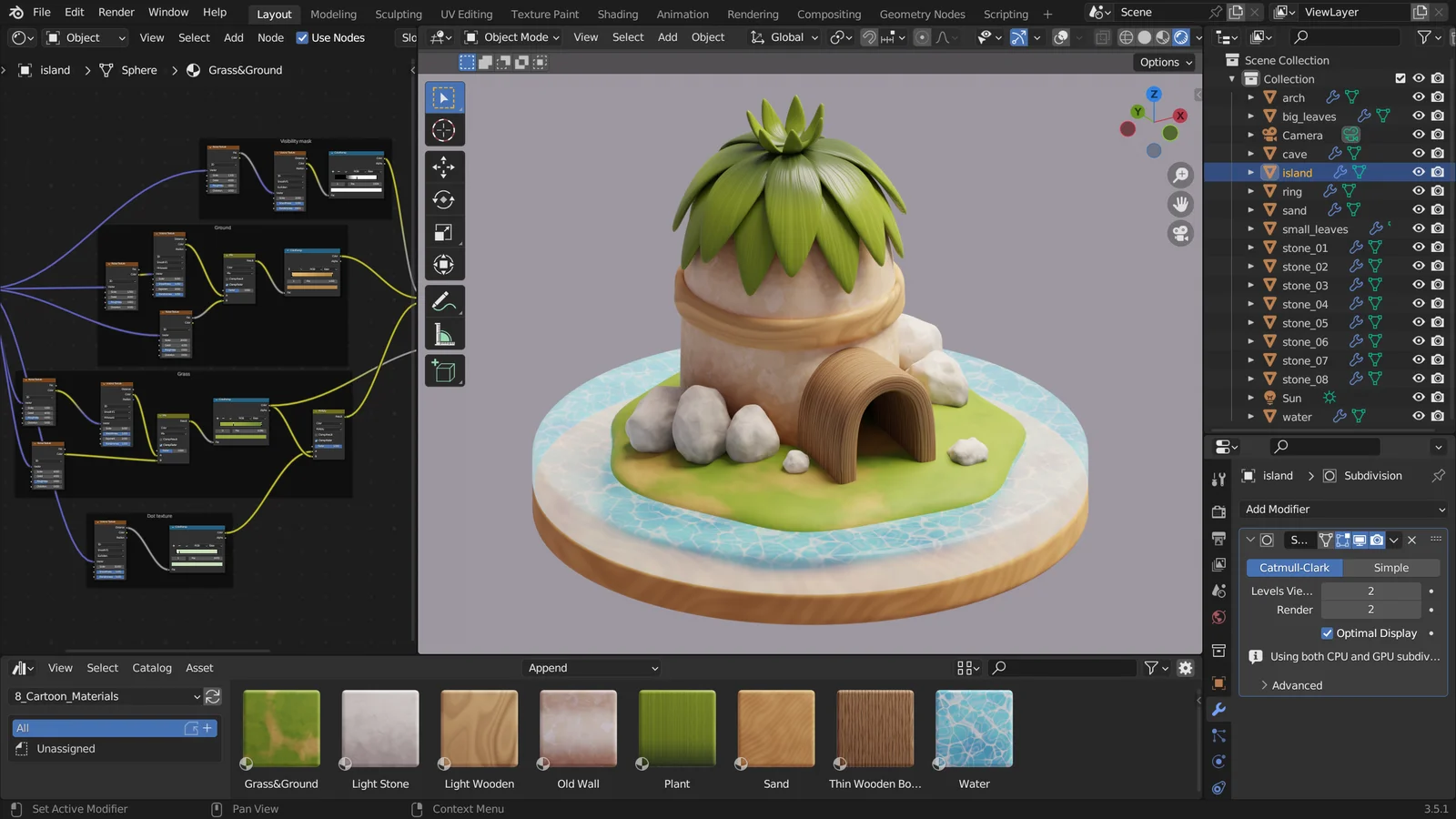Activate the Measure tool
The image size is (1456, 819).
pos(444,332)
